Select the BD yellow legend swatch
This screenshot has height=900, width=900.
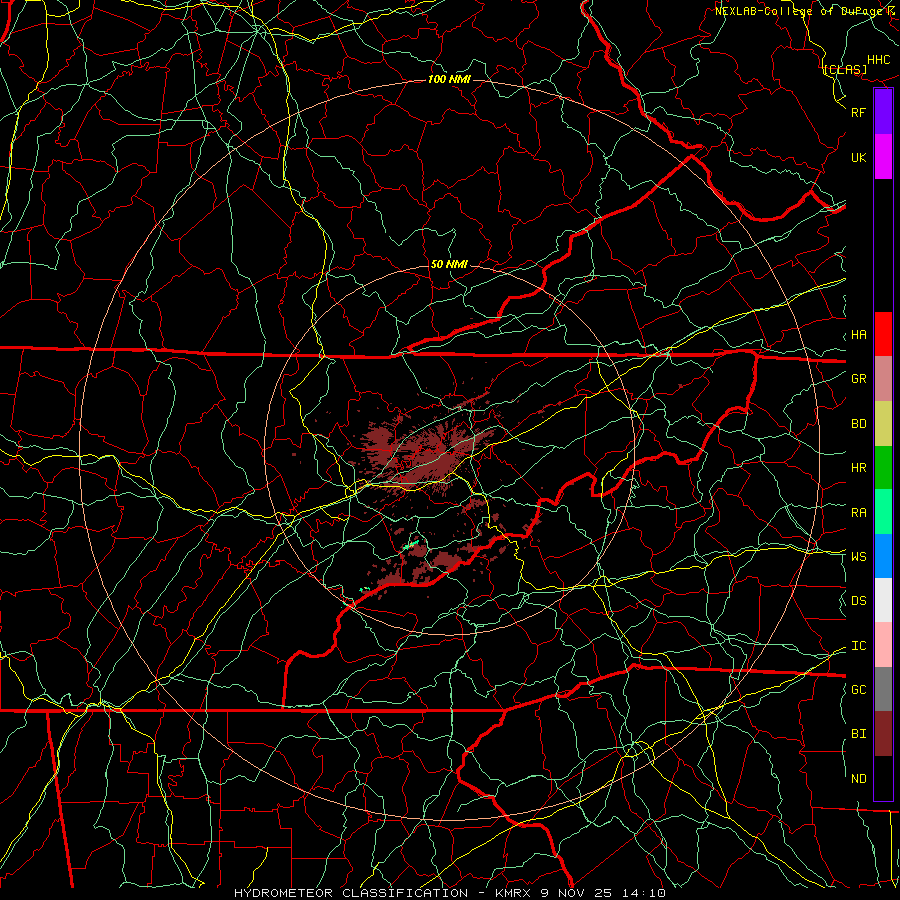point(883,424)
